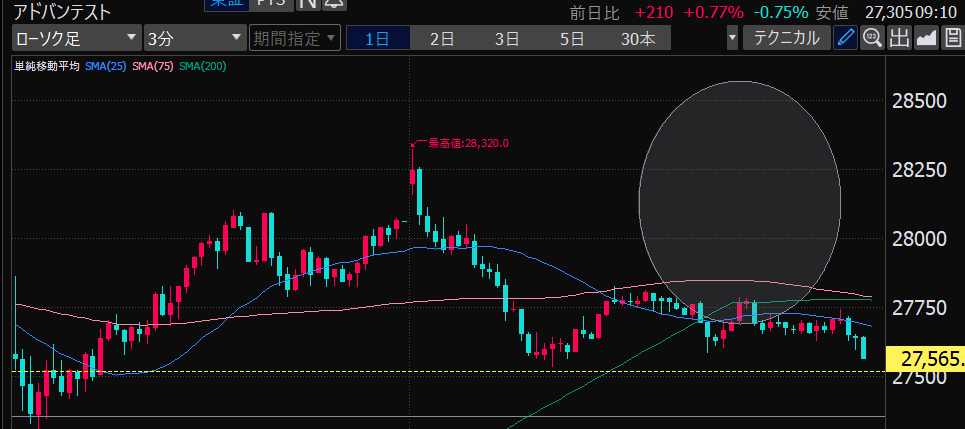Open the ローソク足 chart type dropdown
Viewport: 965px width, 429px height.
pos(76,39)
